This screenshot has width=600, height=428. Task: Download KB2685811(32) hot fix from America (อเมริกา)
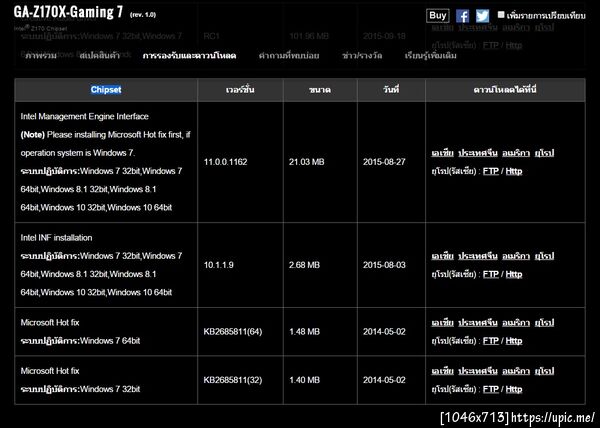click(516, 371)
